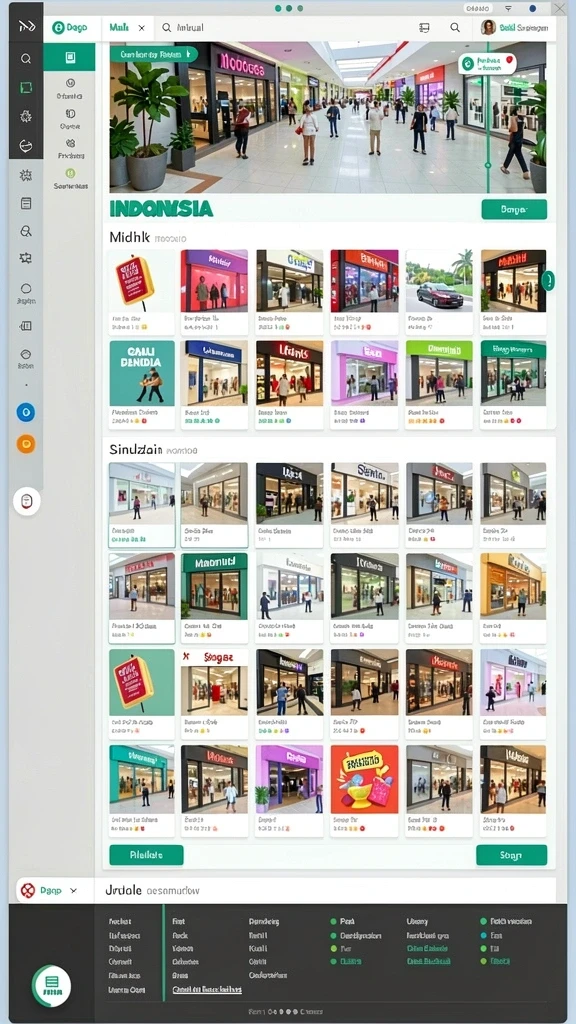
Task: Click the first circle icon below the green panel tab
Action: pyautogui.click(x=71, y=83)
